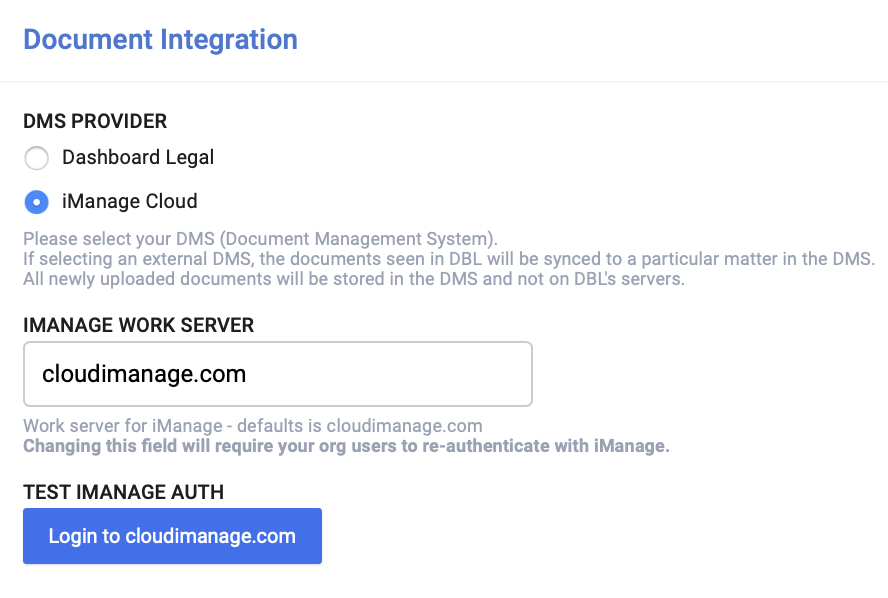Viewport: 888px width, 598px height.
Task: Click the re-authenticate with iManage warning text
Action: [346, 446]
